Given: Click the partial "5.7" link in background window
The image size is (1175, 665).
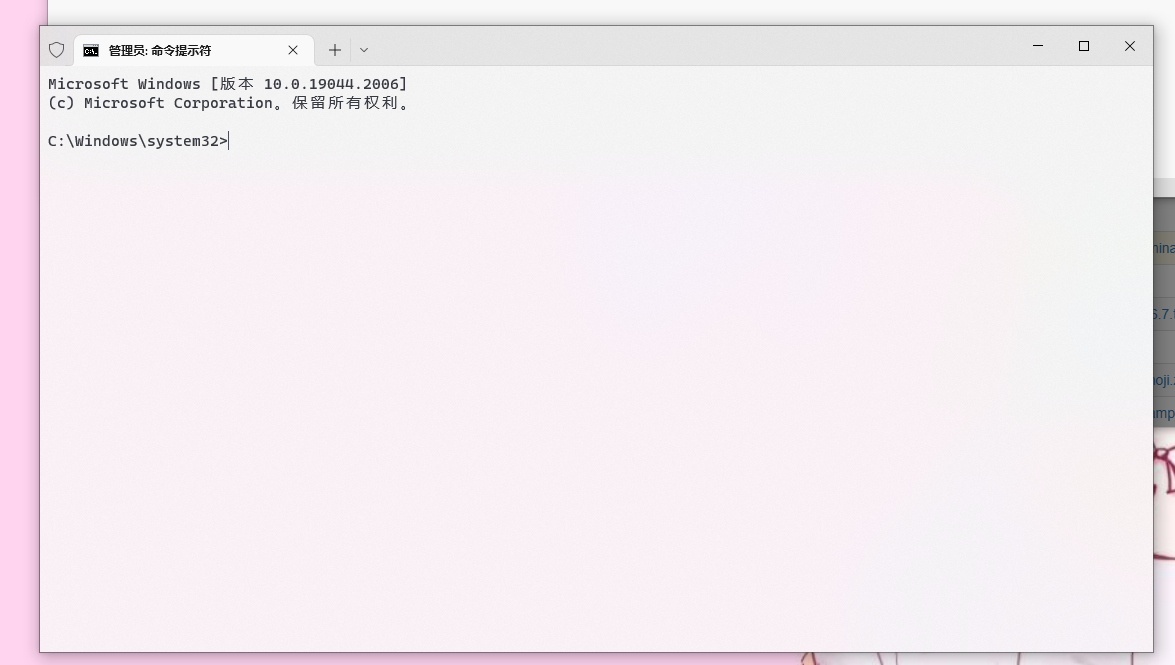Looking at the screenshot, I should click(1164, 314).
